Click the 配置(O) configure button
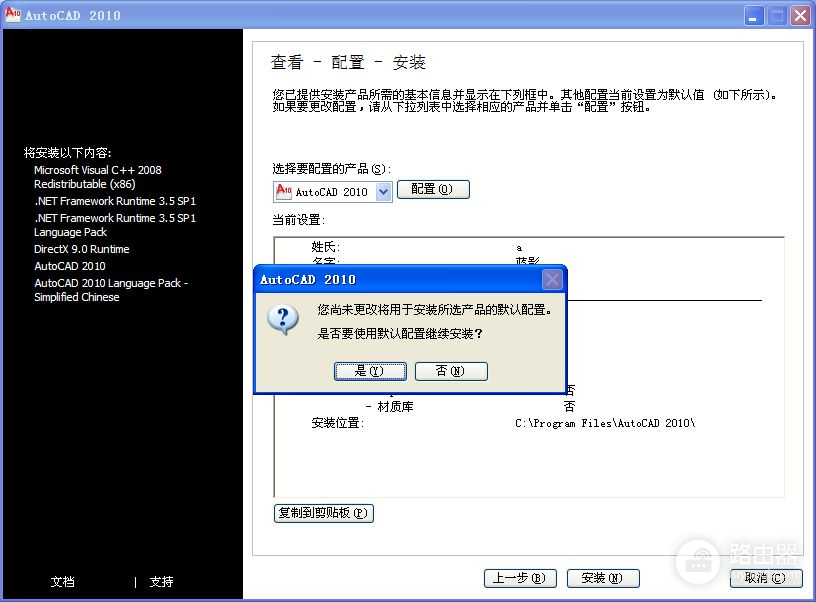The width and height of the screenshot is (816, 602). coord(433,189)
